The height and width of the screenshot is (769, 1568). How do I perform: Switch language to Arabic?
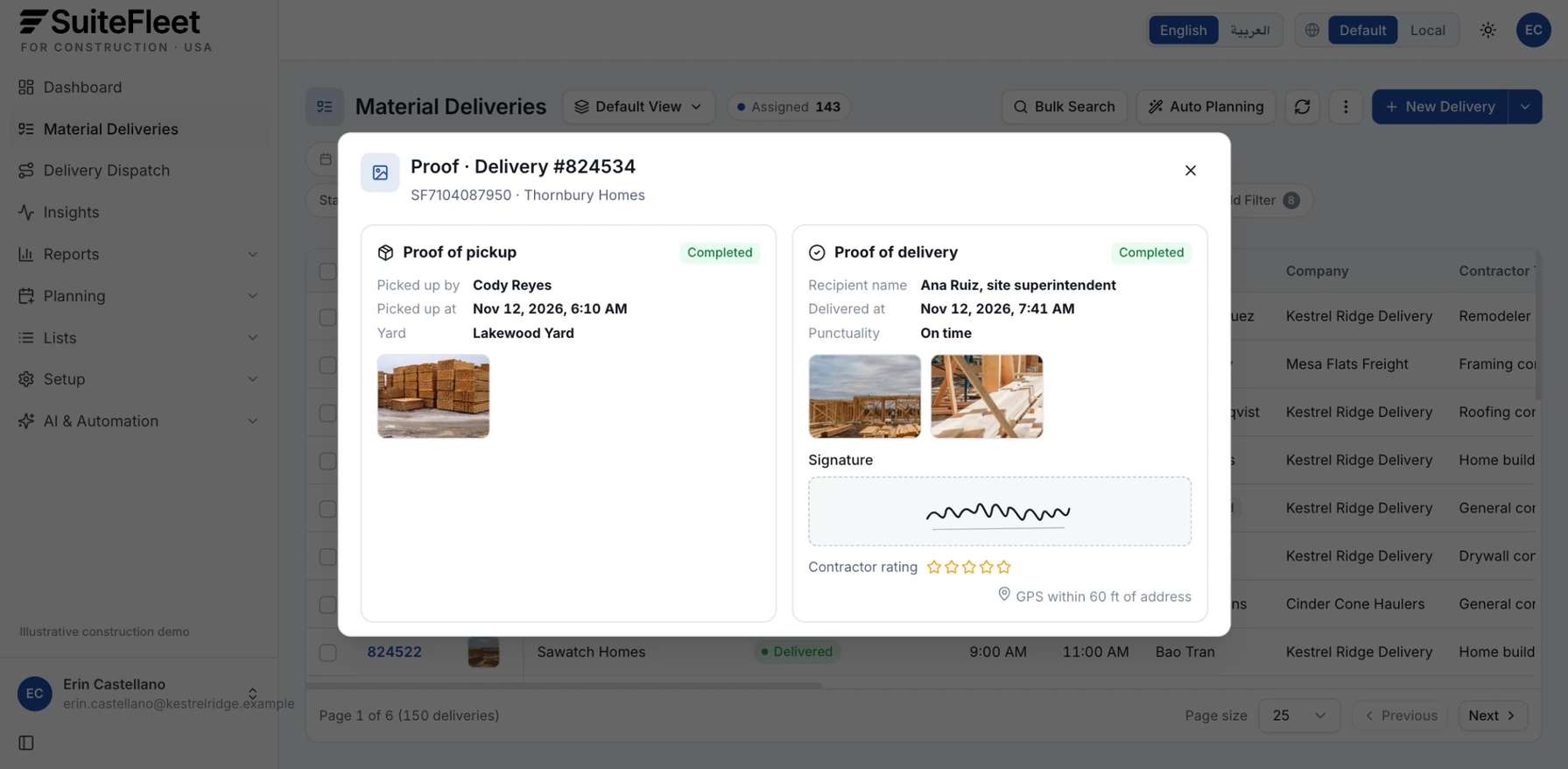click(x=1249, y=30)
